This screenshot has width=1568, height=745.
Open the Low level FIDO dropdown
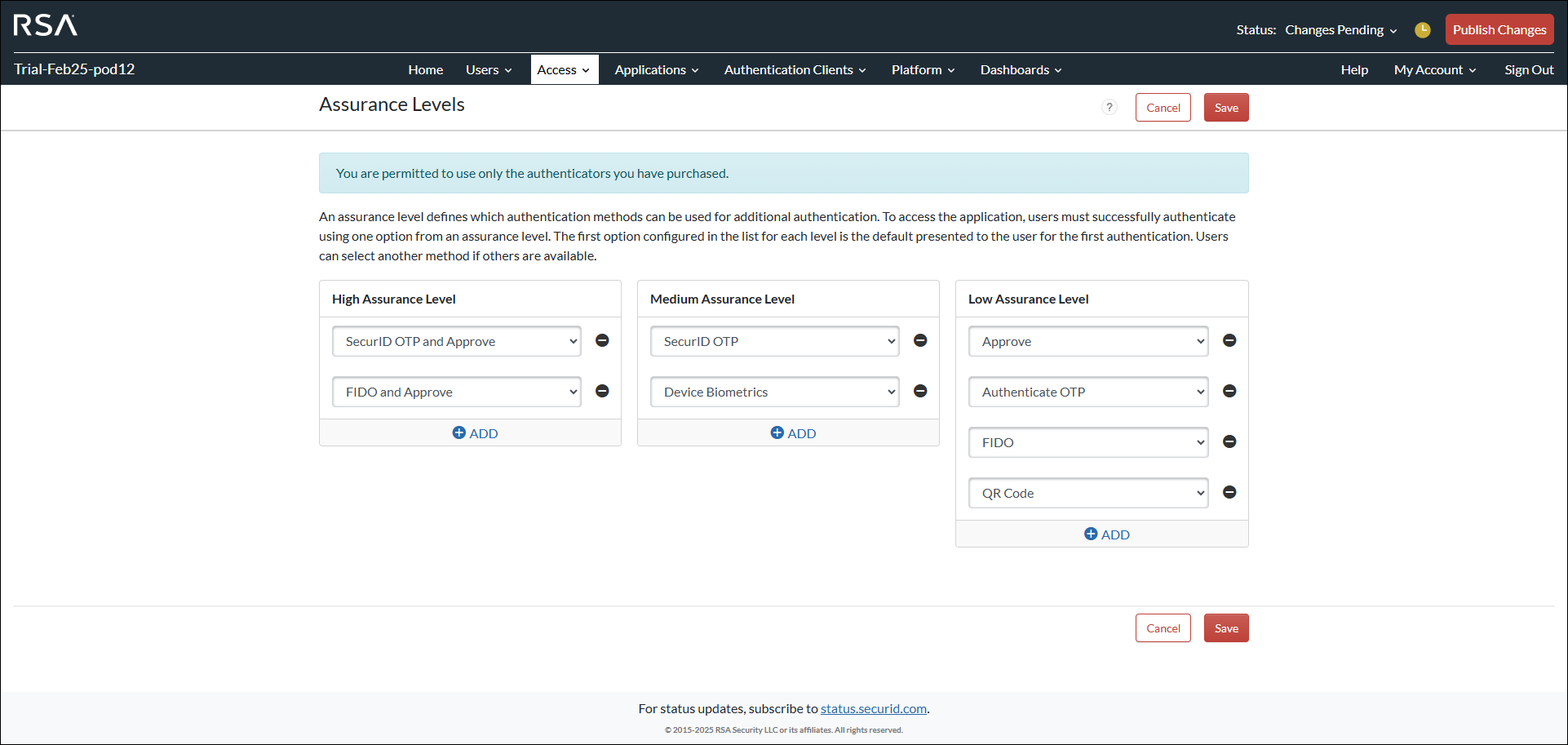(1087, 443)
